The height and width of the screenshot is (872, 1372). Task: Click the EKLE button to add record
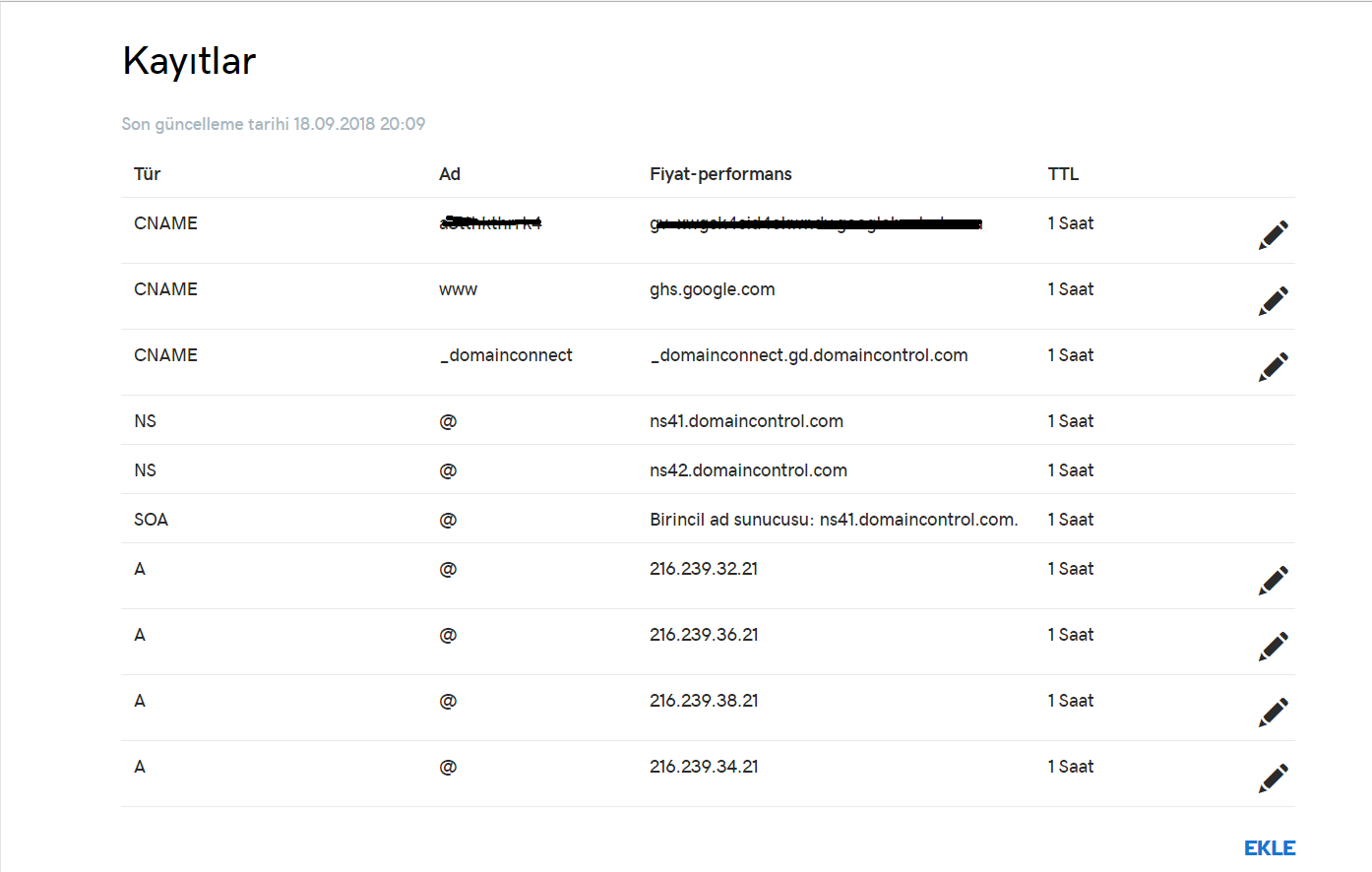pos(1269,848)
